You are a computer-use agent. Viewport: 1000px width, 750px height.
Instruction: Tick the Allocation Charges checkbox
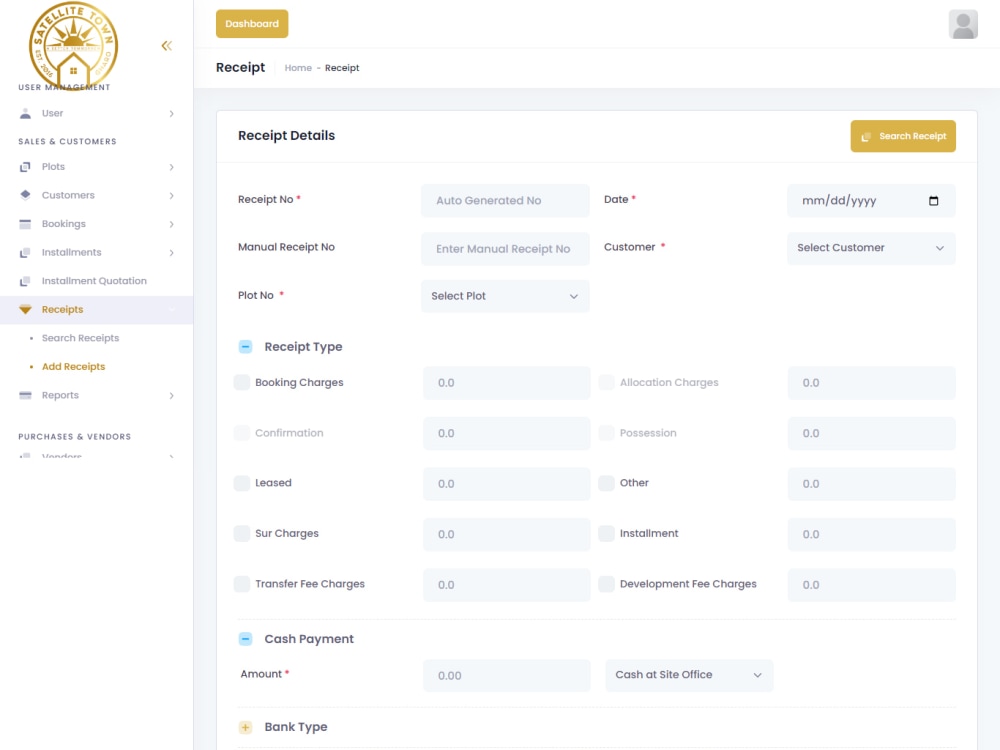tap(607, 382)
